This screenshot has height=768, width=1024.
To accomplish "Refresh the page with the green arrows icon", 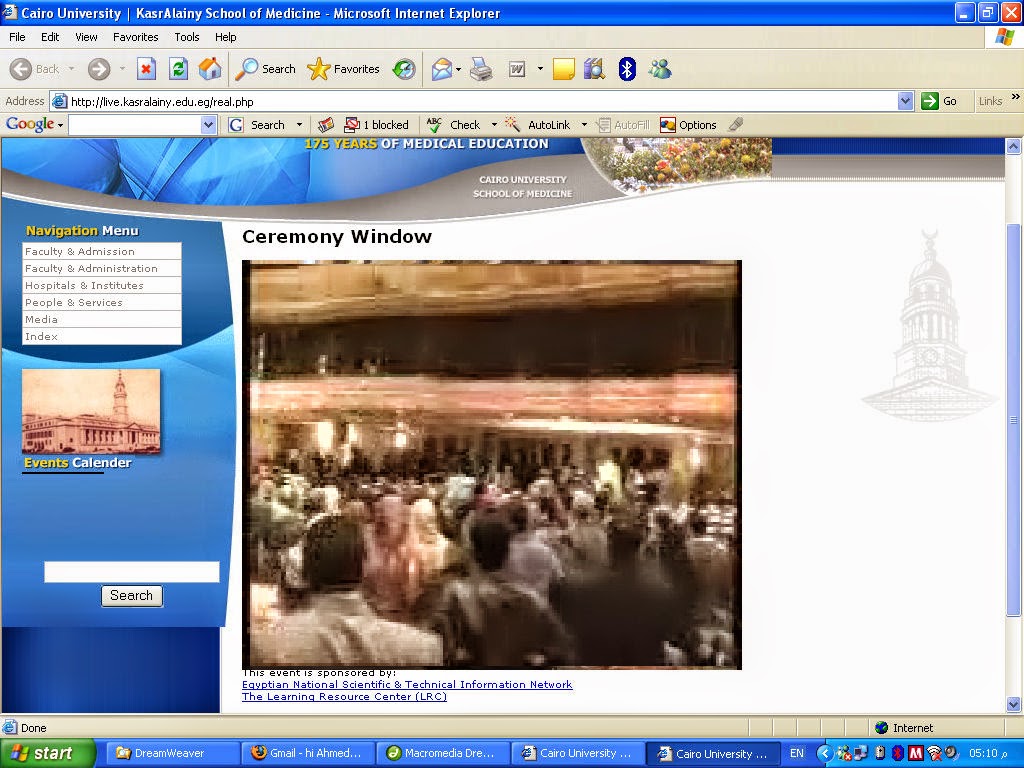I will (178, 69).
